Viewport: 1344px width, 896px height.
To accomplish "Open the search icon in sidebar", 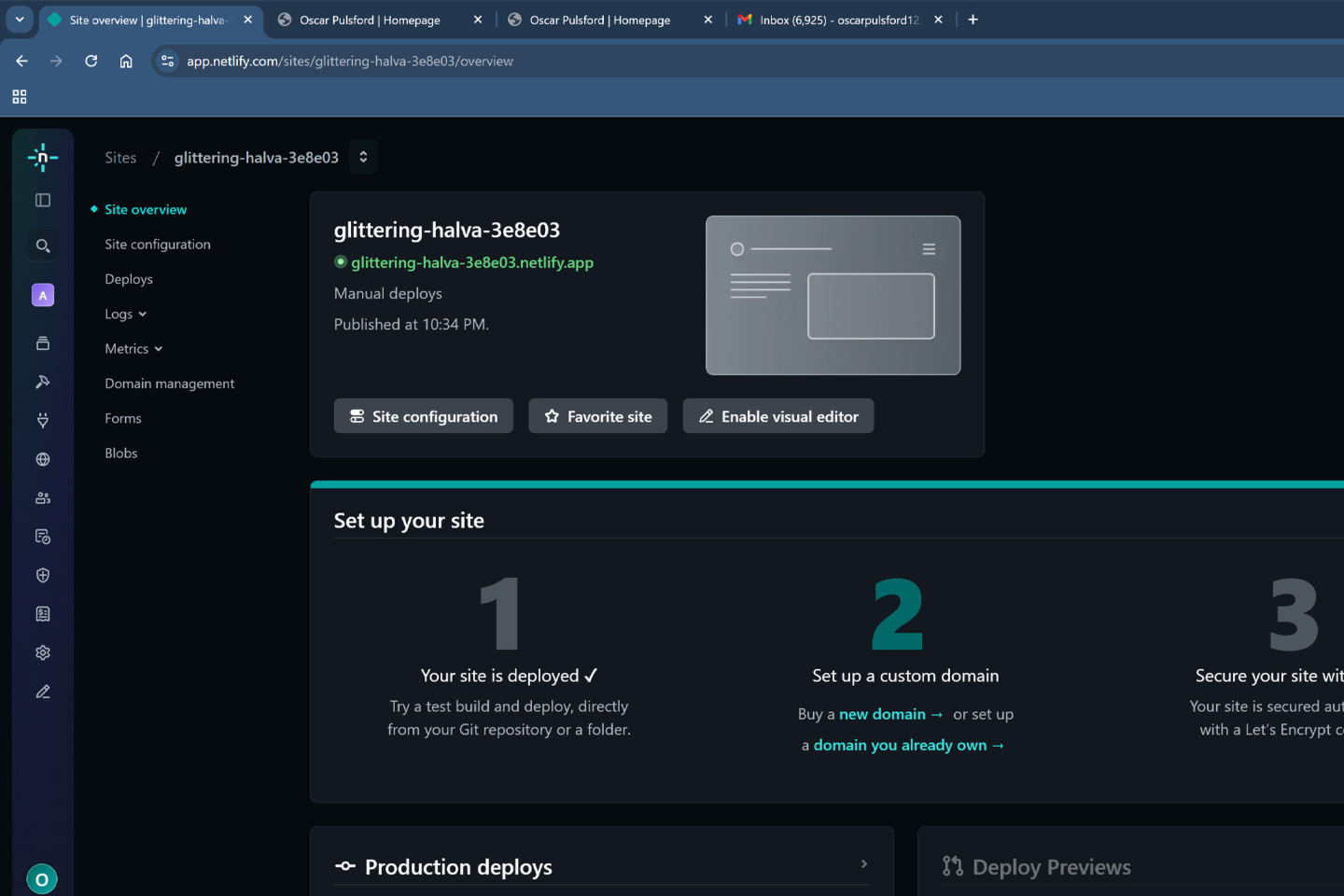I will (43, 245).
